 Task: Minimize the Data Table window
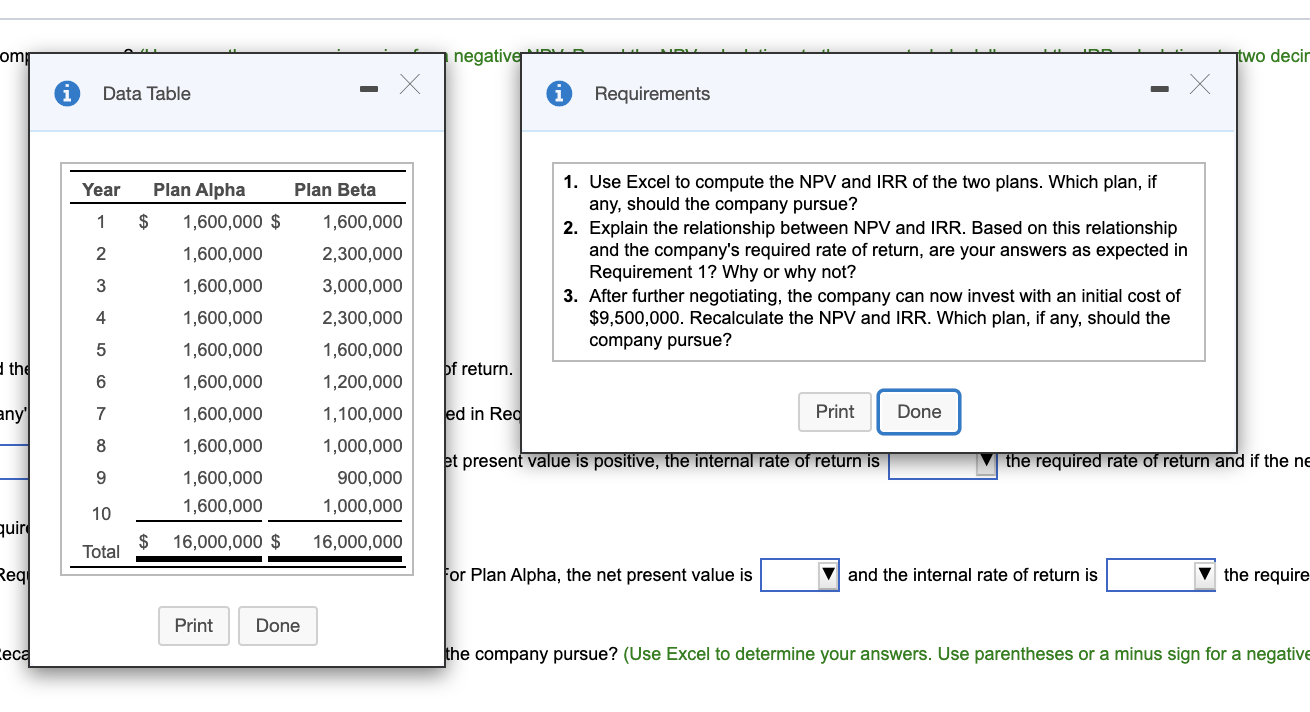point(368,88)
